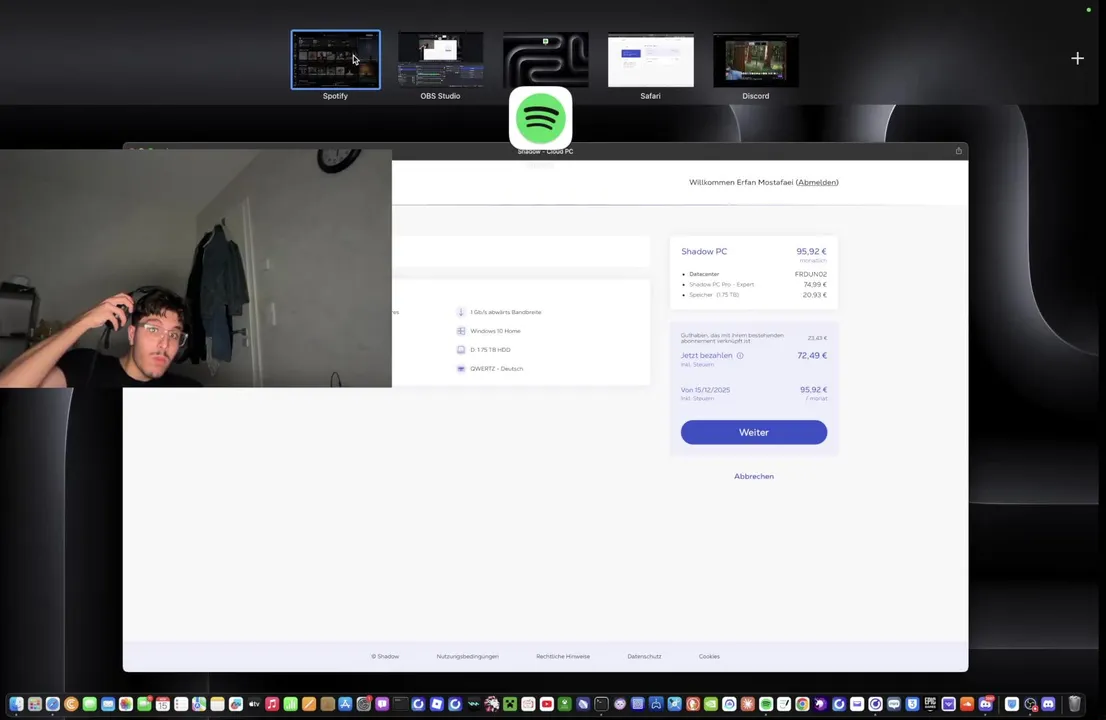Click the Windows 10 Home spec row
The width and height of the screenshot is (1106, 720).
click(489, 331)
